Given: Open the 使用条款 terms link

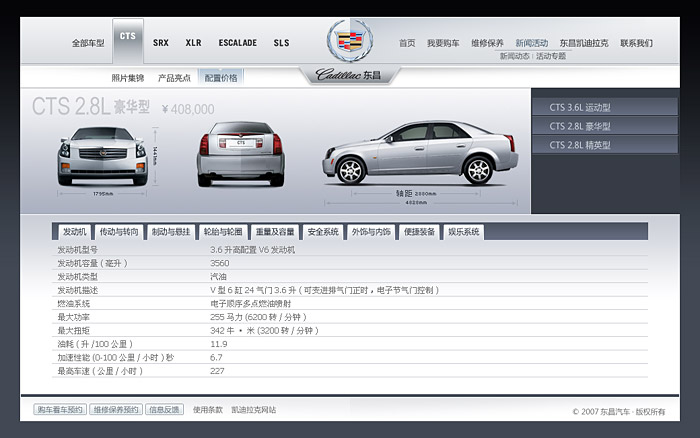Looking at the screenshot, I should [208, 410].
